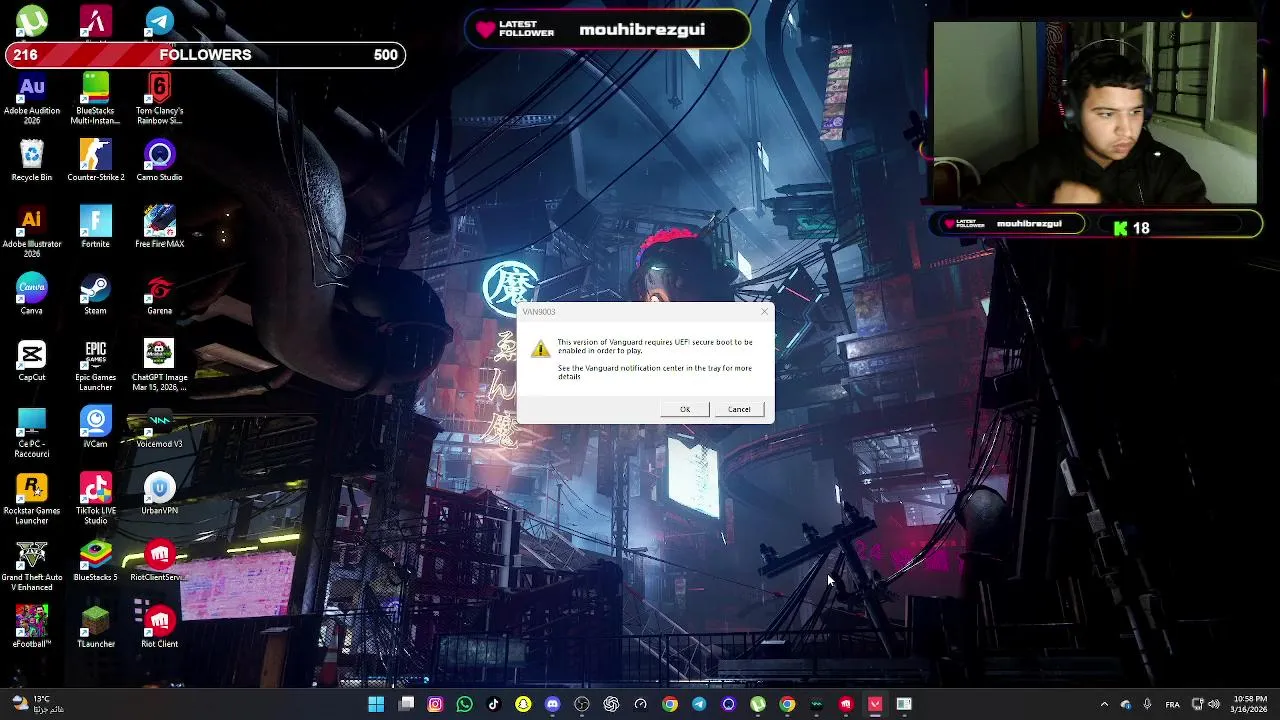1280x720 pixels.
Task: Open the OneDrive tray icon
Action: coord(1125,704)
